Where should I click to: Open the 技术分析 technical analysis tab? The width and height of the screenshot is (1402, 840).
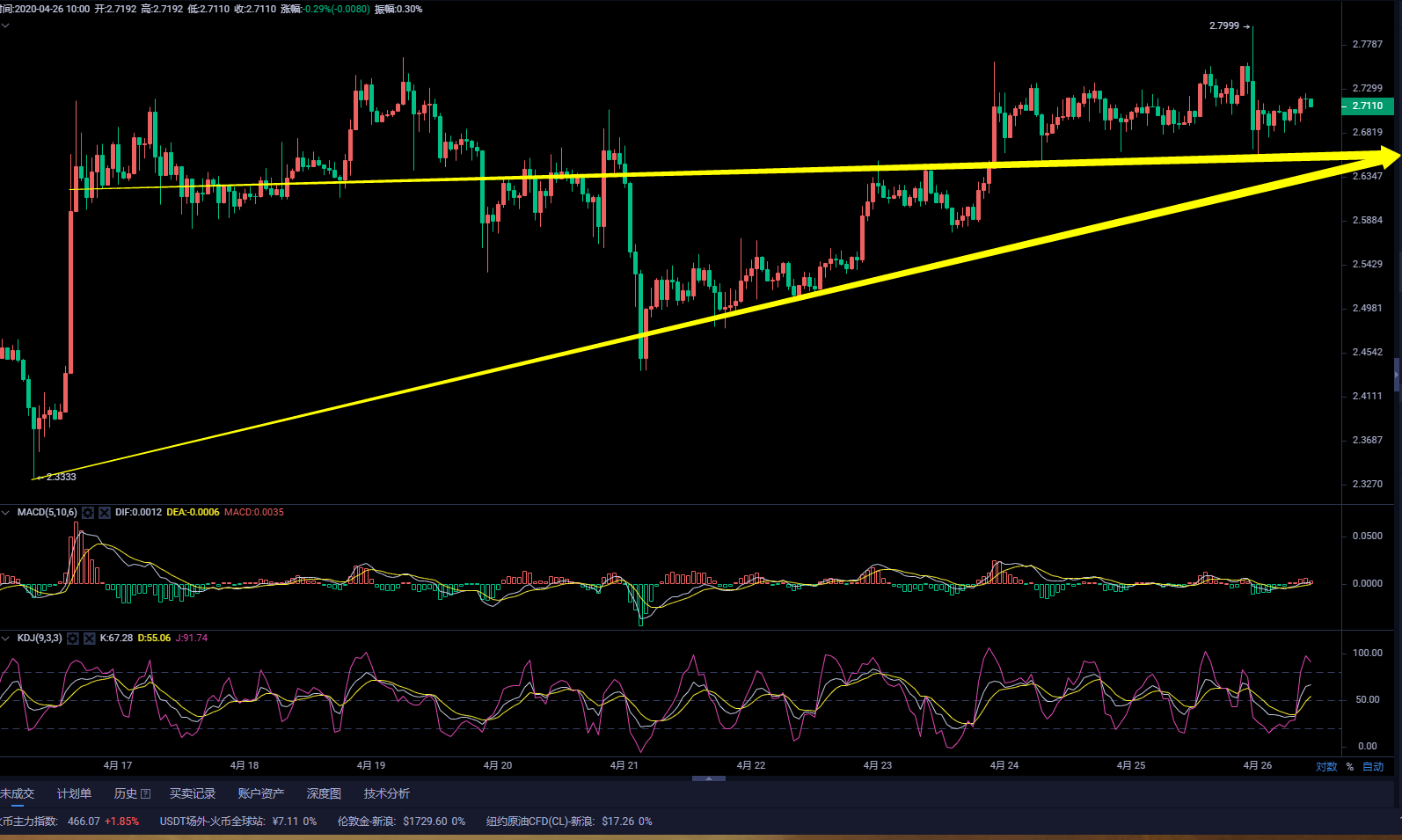pos(386,793)
